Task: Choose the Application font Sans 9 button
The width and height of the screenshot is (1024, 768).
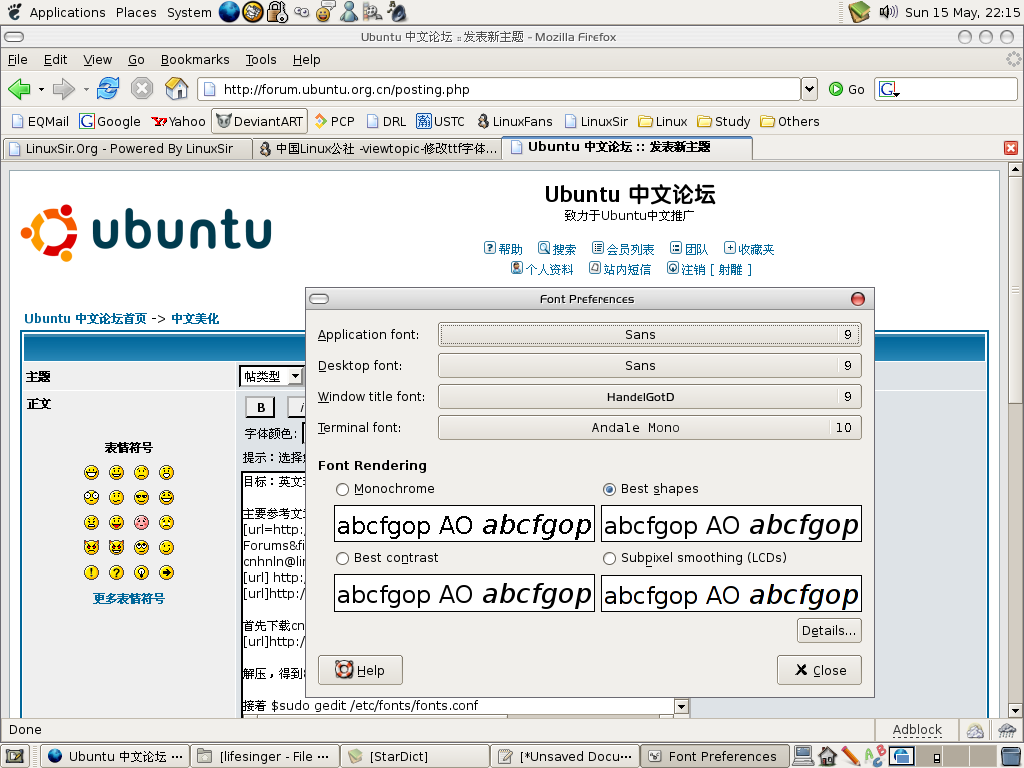Action: [x=649, y=334]
